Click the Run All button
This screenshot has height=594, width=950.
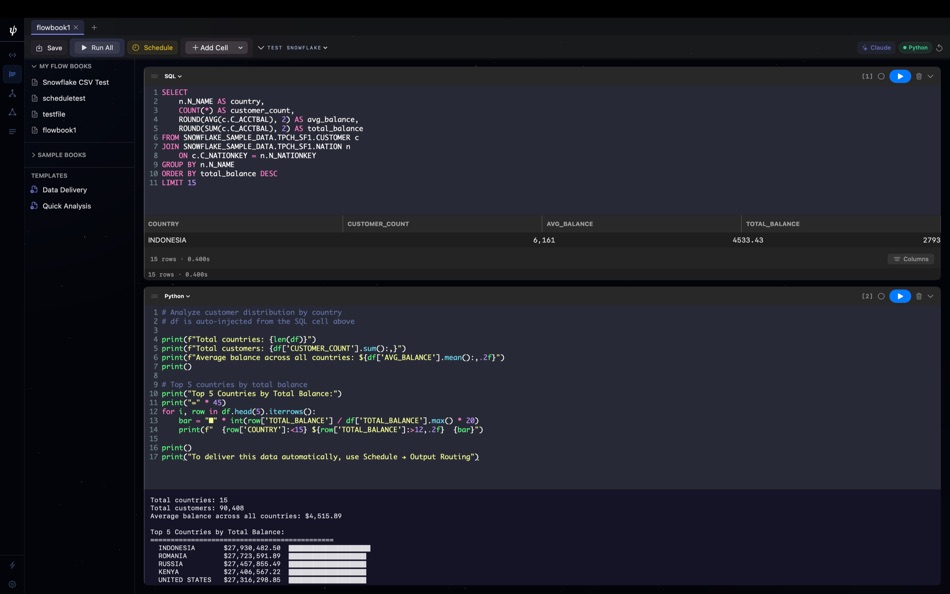click(97, 47)
